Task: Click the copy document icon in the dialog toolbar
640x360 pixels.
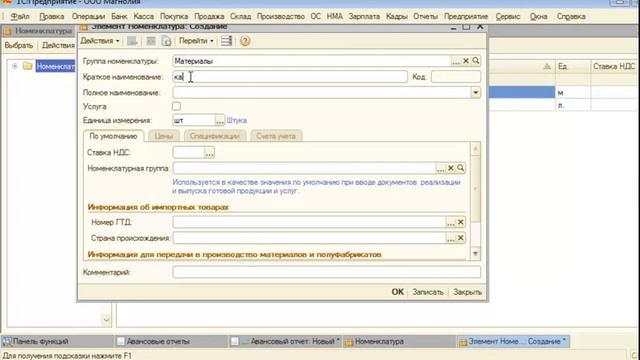Action: 166,41
